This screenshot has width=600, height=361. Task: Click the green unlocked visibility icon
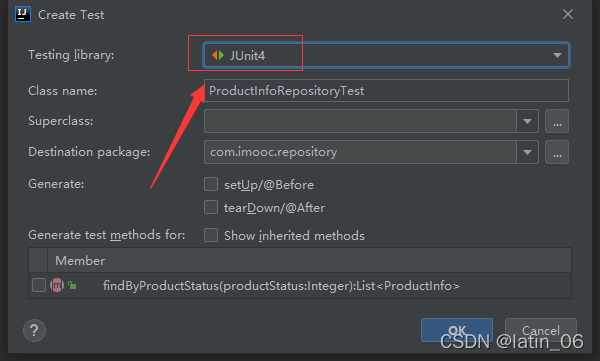tap(72, 285)
